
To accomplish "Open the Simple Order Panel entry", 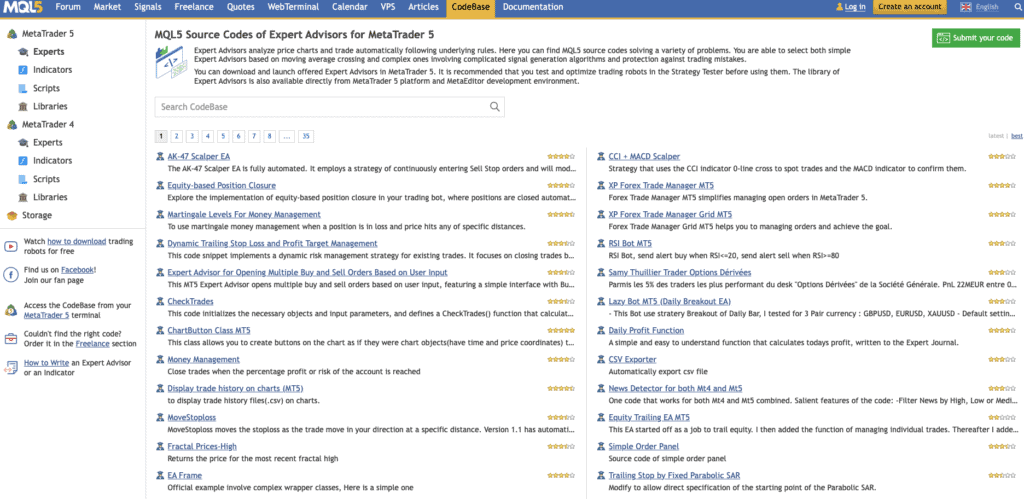I will pyautogui.click(x=643, y=446).
